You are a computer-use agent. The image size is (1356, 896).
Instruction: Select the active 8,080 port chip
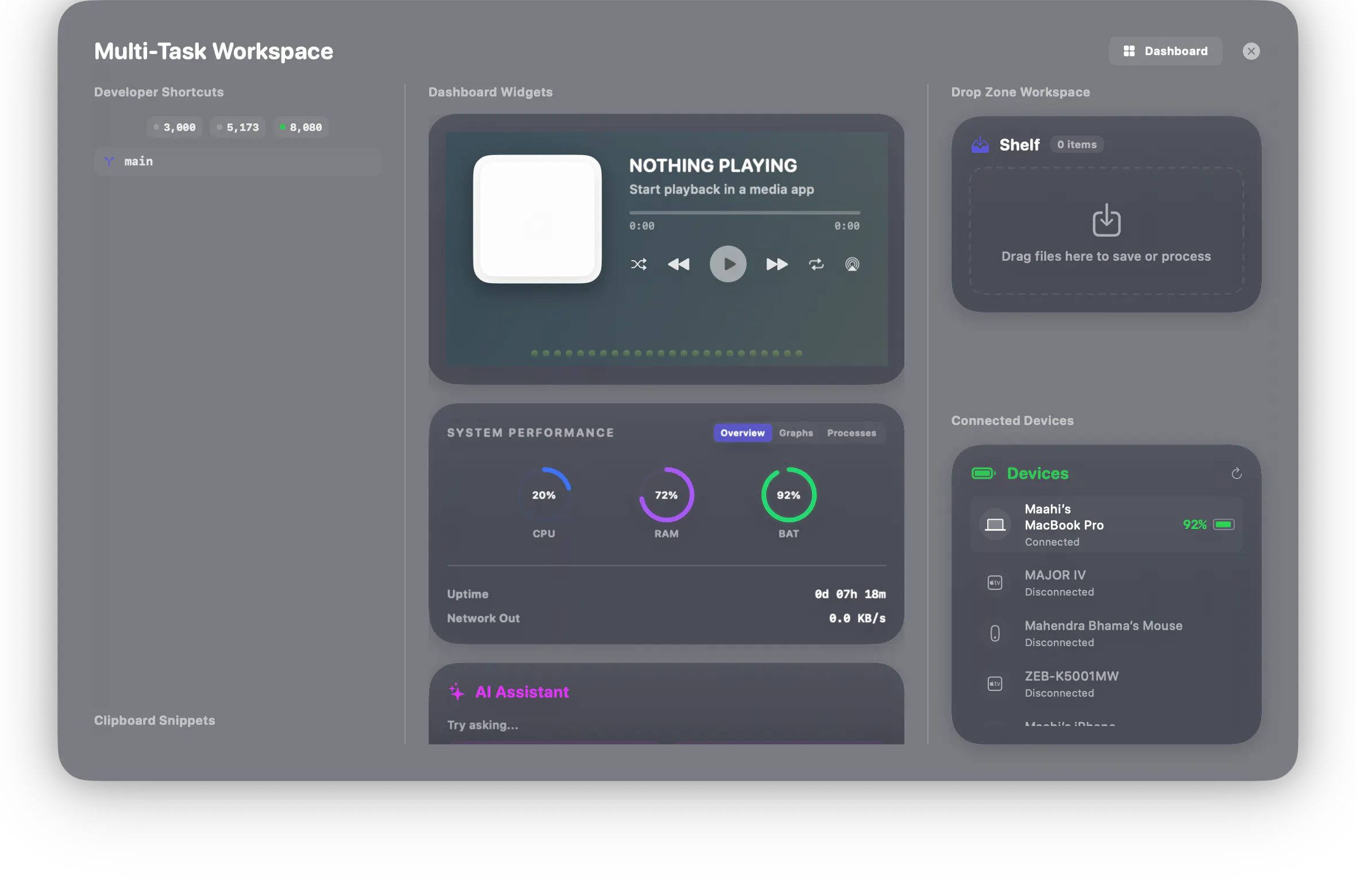tap(301, 127)
